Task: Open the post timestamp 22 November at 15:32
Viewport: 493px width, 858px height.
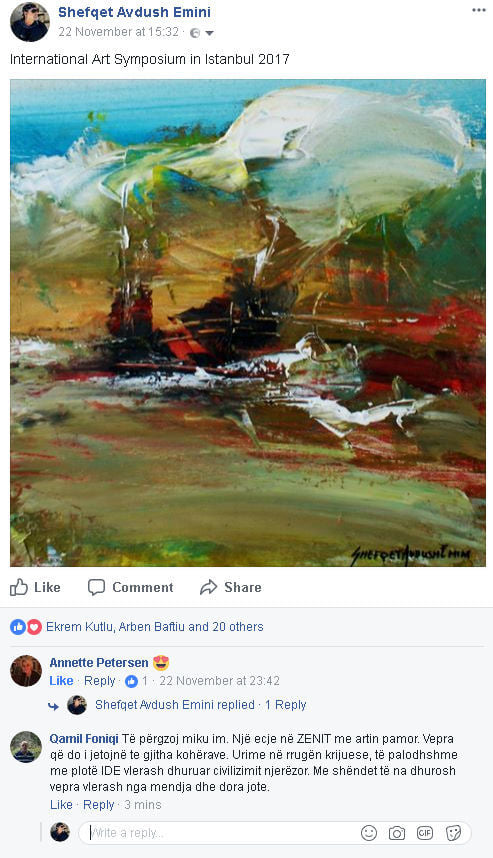Action: [x=119, y=32]
